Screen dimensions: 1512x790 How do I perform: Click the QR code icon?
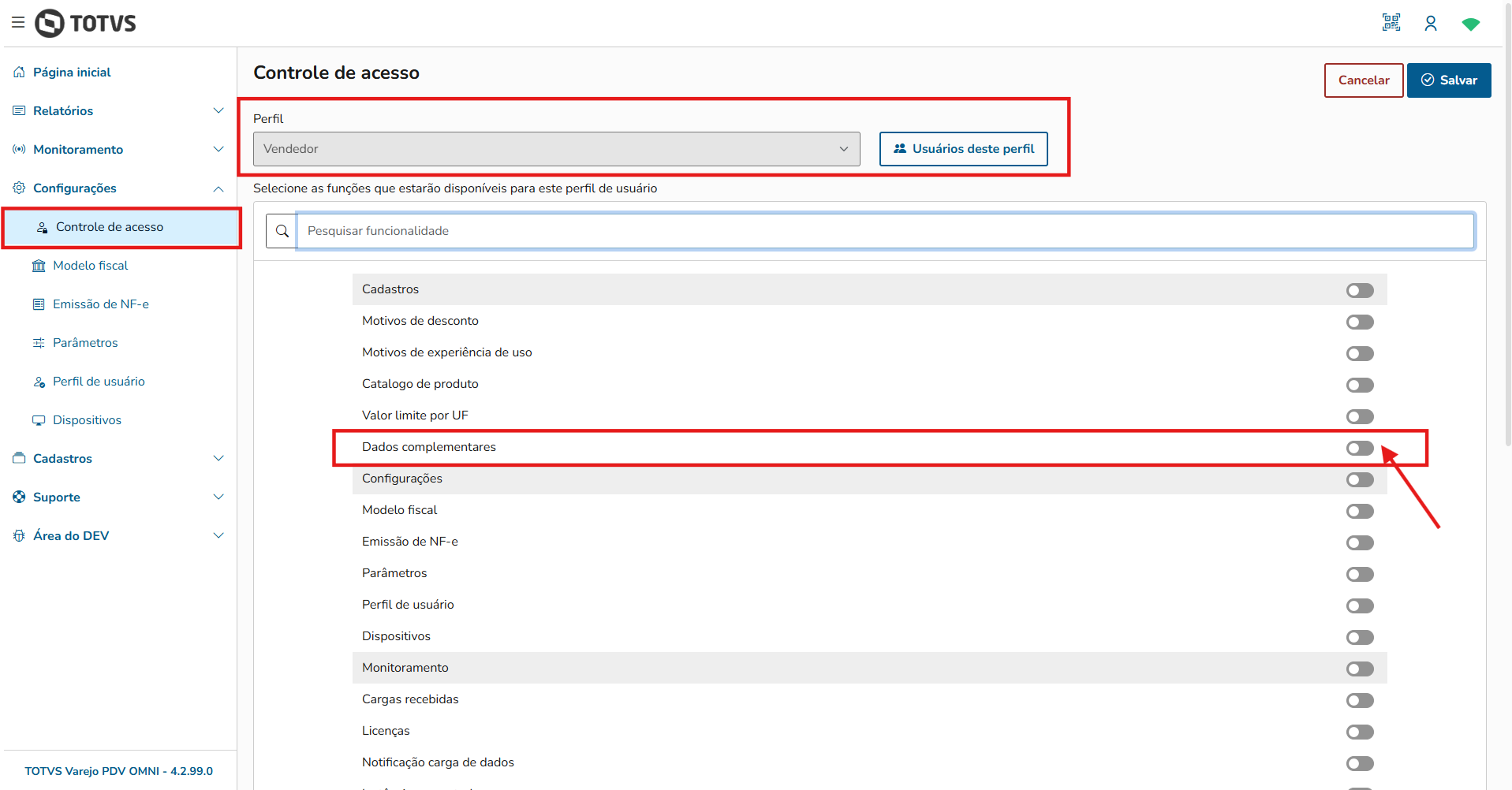[1391, 23]
